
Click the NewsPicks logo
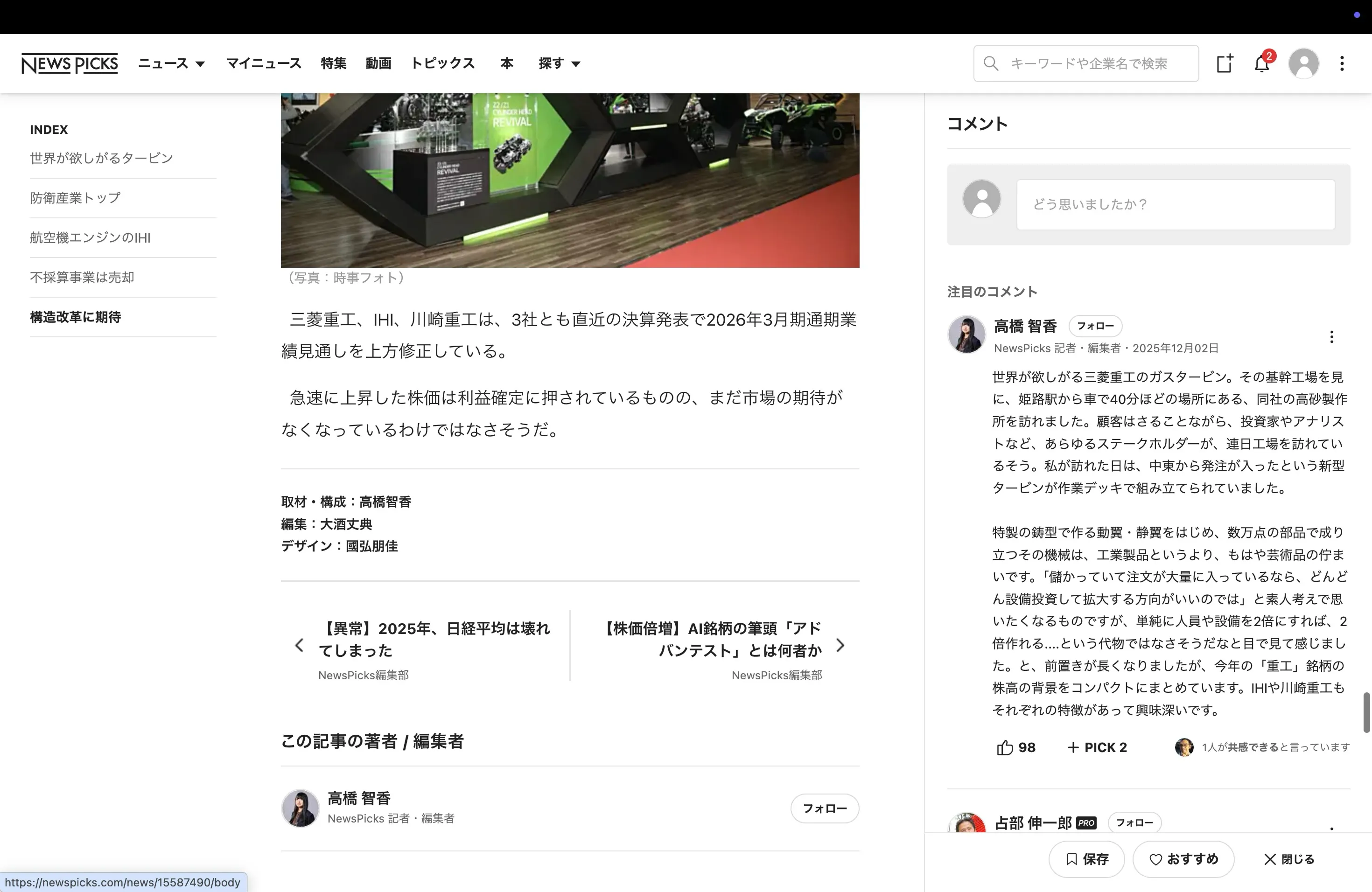69,63
